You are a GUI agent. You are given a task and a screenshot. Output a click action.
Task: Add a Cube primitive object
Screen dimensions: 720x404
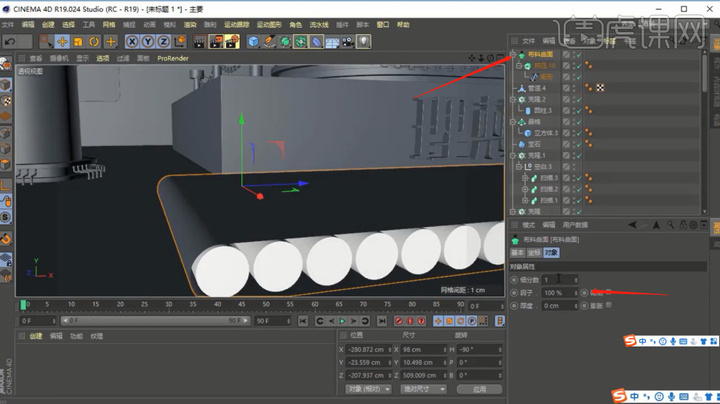[253, 42]
